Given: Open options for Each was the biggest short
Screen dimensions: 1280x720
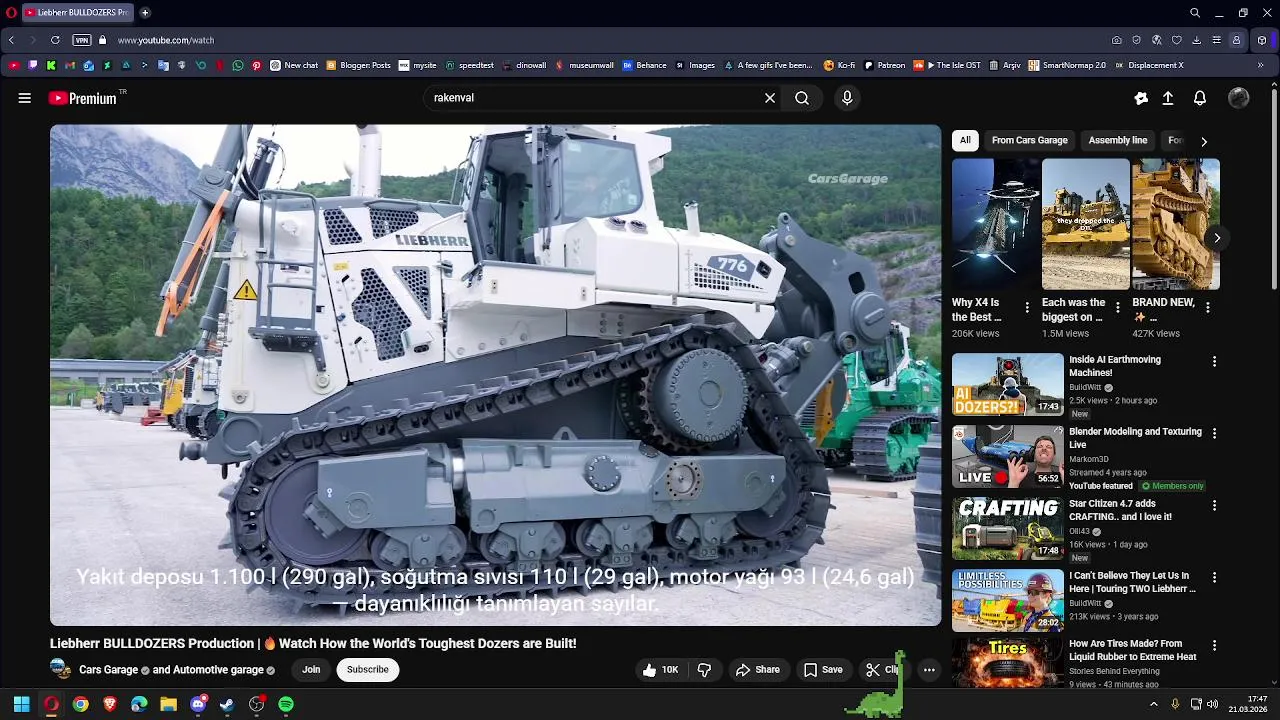Looking at the screenshot, I should pos(1117,308).
